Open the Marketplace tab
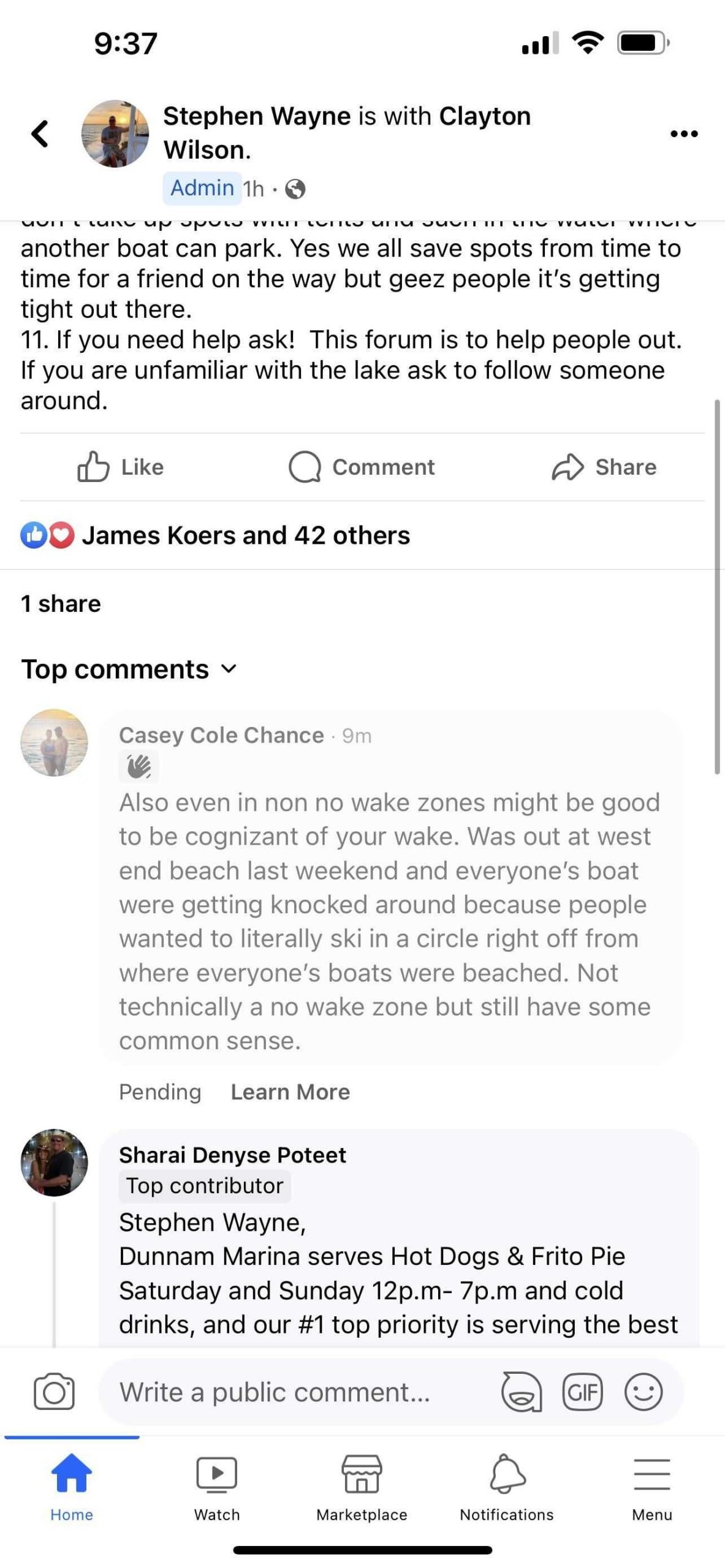 click(362, 1487)
